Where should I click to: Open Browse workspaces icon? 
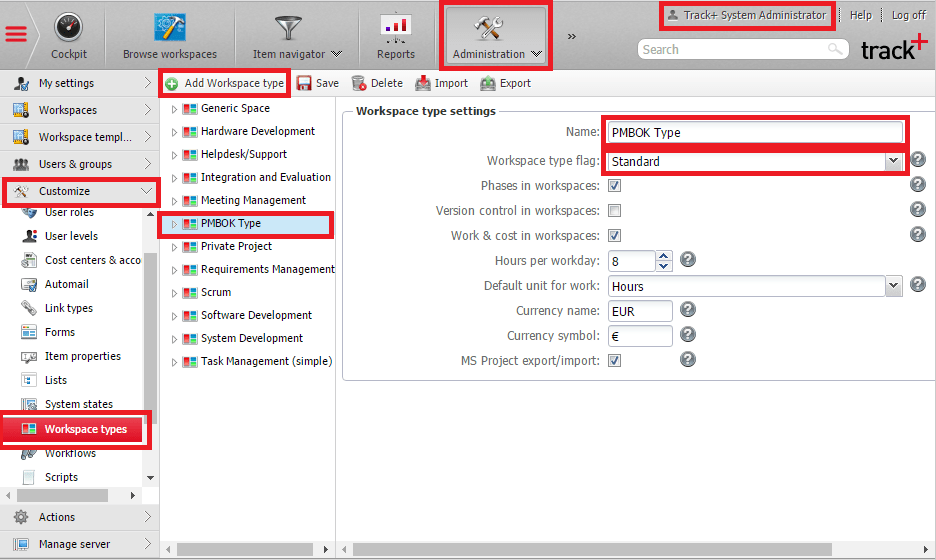pyautogui.click(x=170, y=27)
